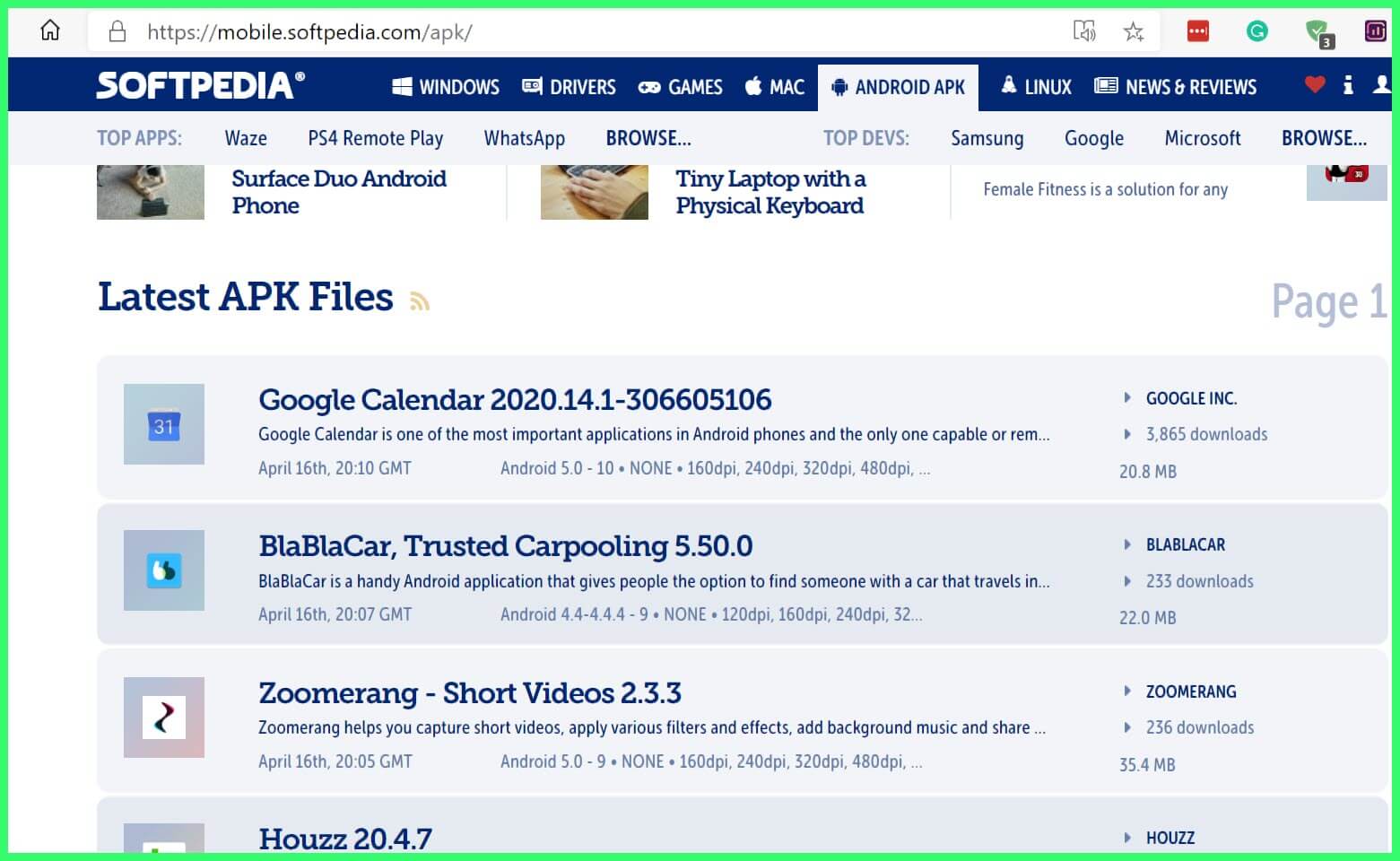Open the Google Calendar app icon
This screenshot has height=861, width=1400.
click(x=164, y=424)
